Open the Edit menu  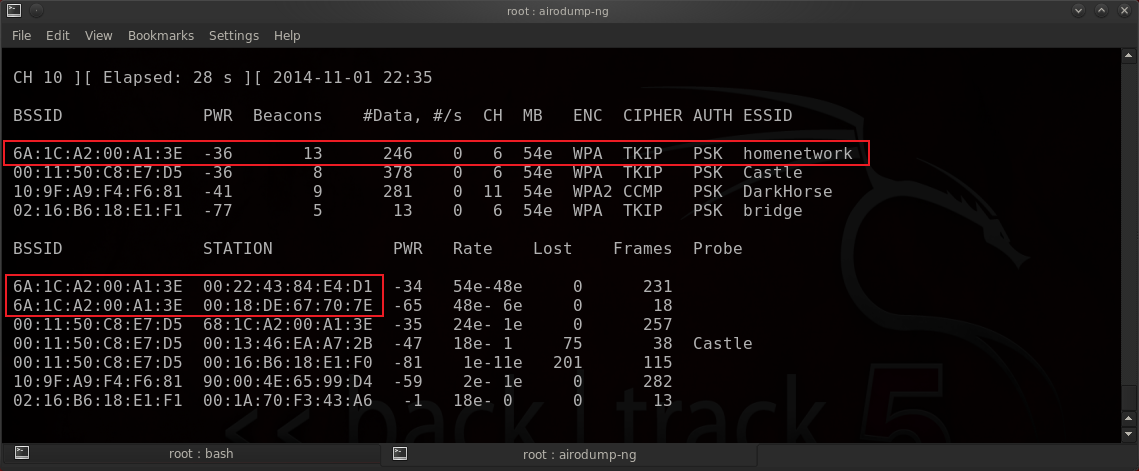point(57,35)
